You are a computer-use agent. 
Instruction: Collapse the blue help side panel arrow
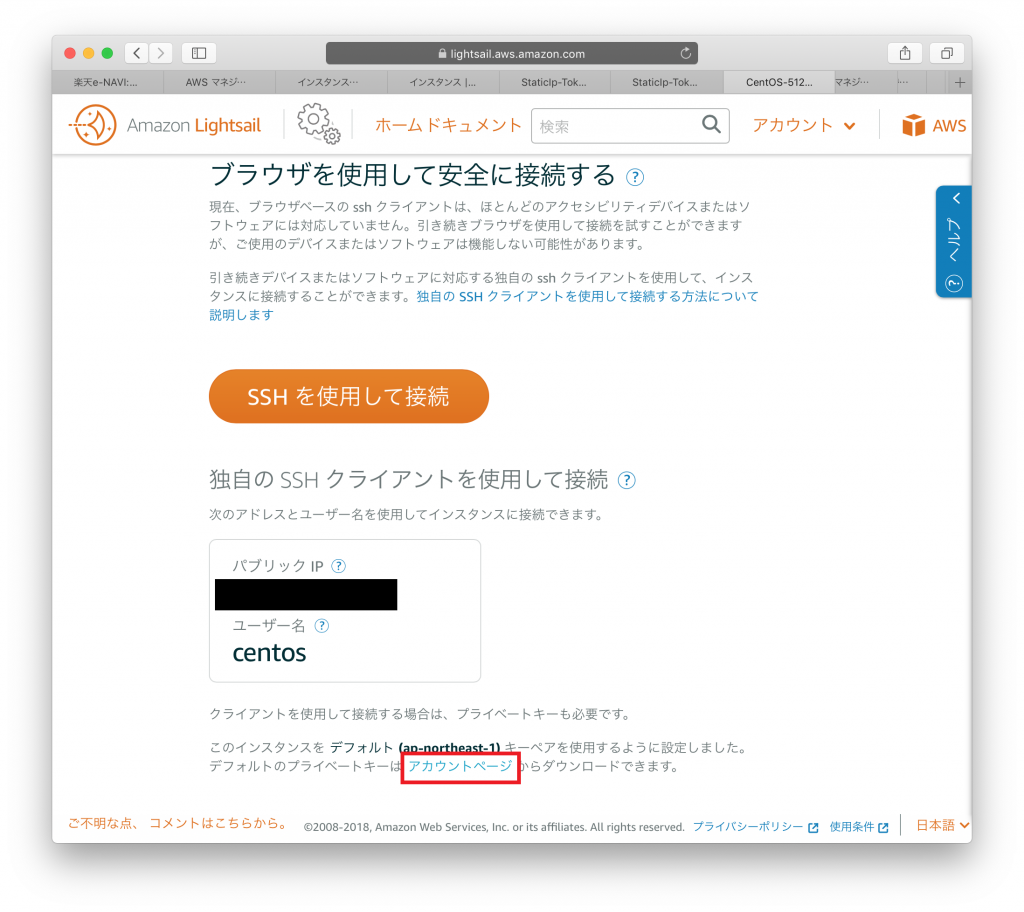point(956,199)
